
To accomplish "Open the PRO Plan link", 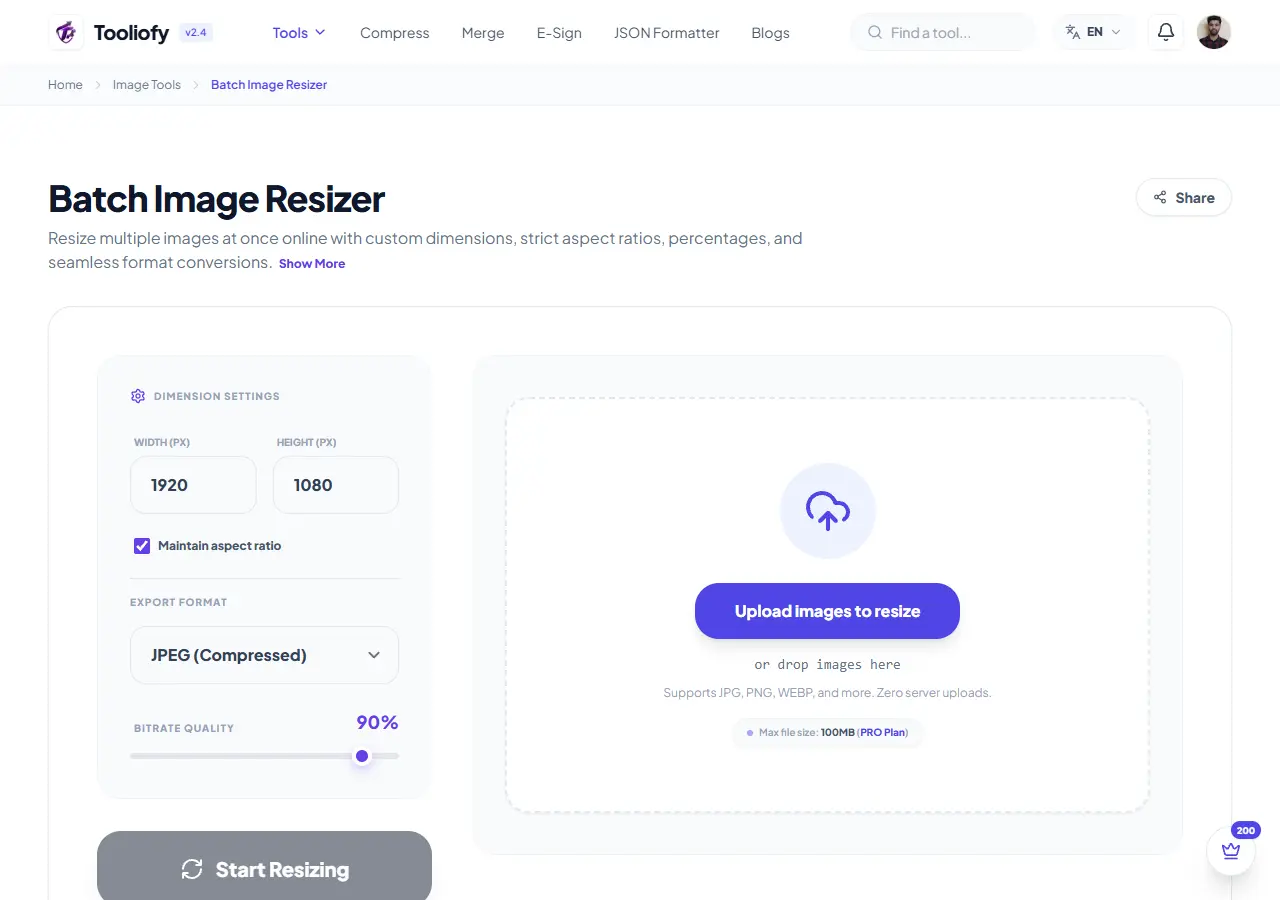I will 882,733.
